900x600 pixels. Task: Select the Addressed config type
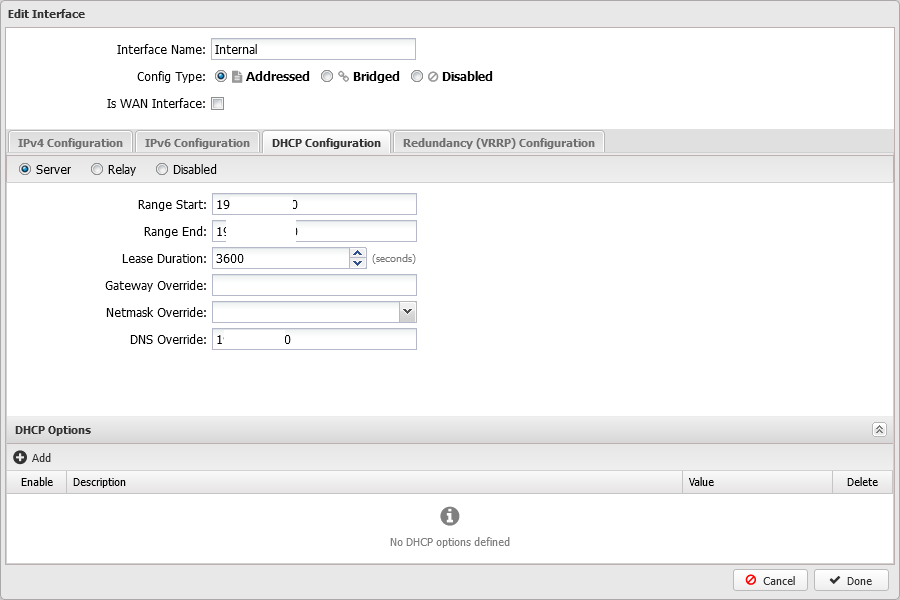pyautogui.click(x=221, y=77)
